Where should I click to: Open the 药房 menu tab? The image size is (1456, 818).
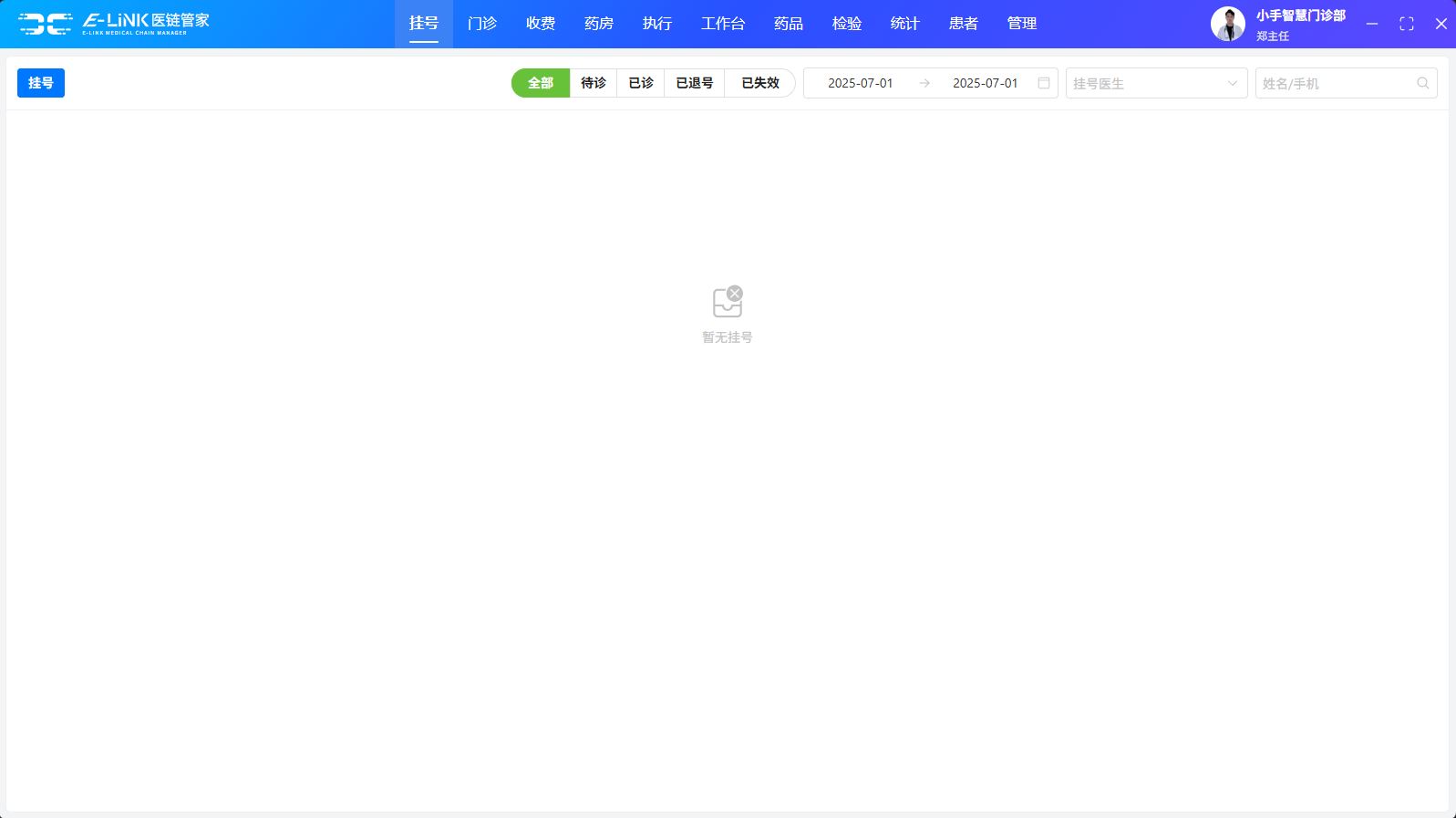pyautogui.click(x=599, y=24)
